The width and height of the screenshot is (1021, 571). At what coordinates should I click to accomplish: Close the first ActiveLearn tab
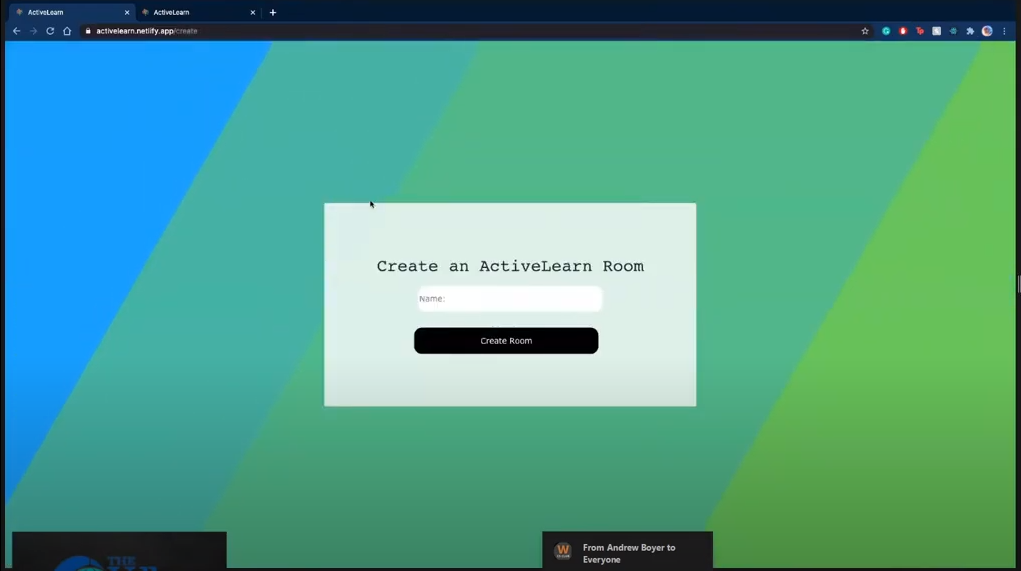127,12
